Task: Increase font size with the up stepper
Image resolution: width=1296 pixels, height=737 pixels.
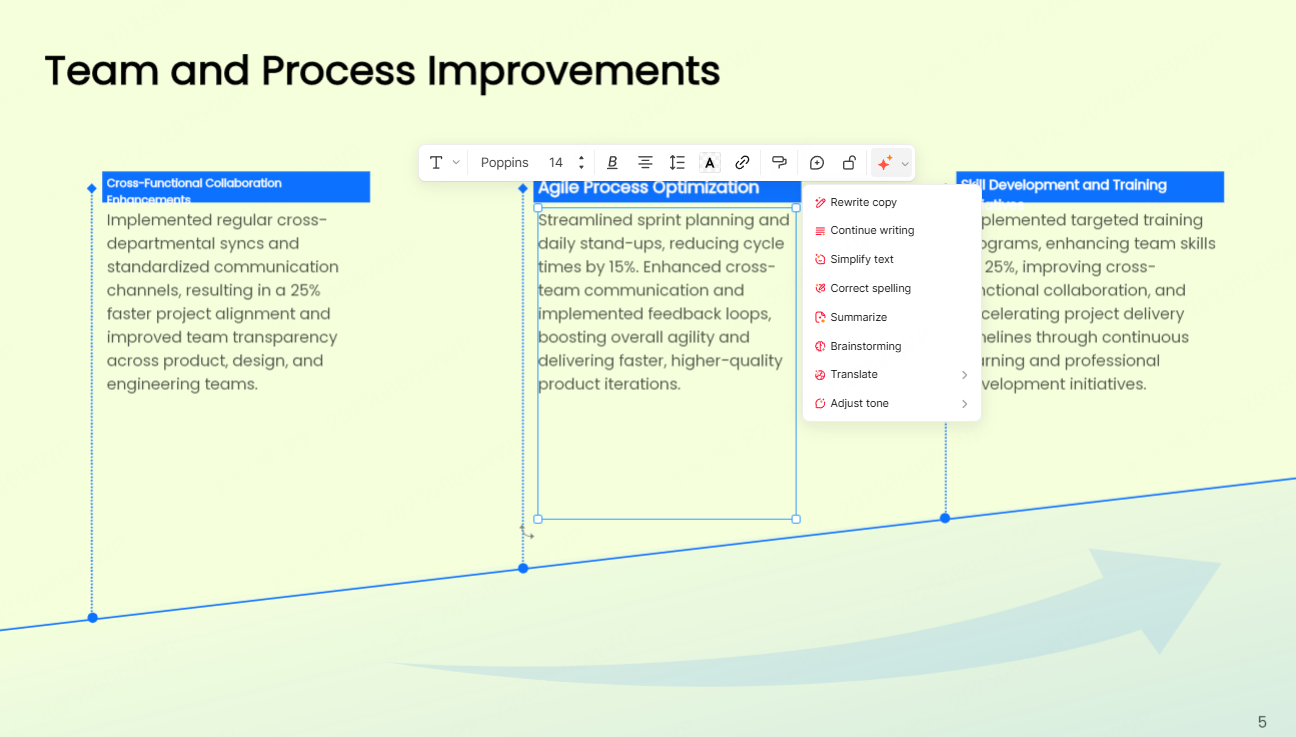Action: 581,157
